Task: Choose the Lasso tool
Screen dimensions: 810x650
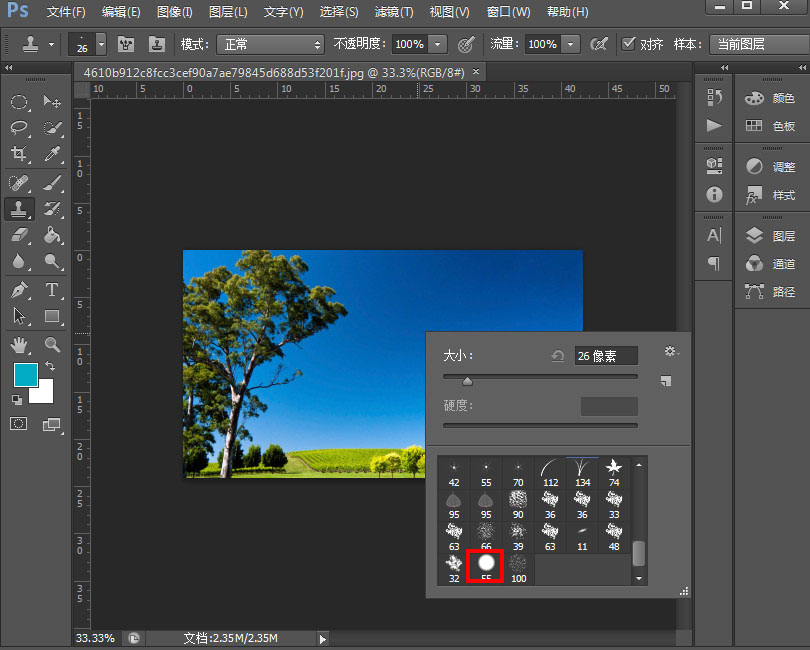Action: [x=20, y=128]
